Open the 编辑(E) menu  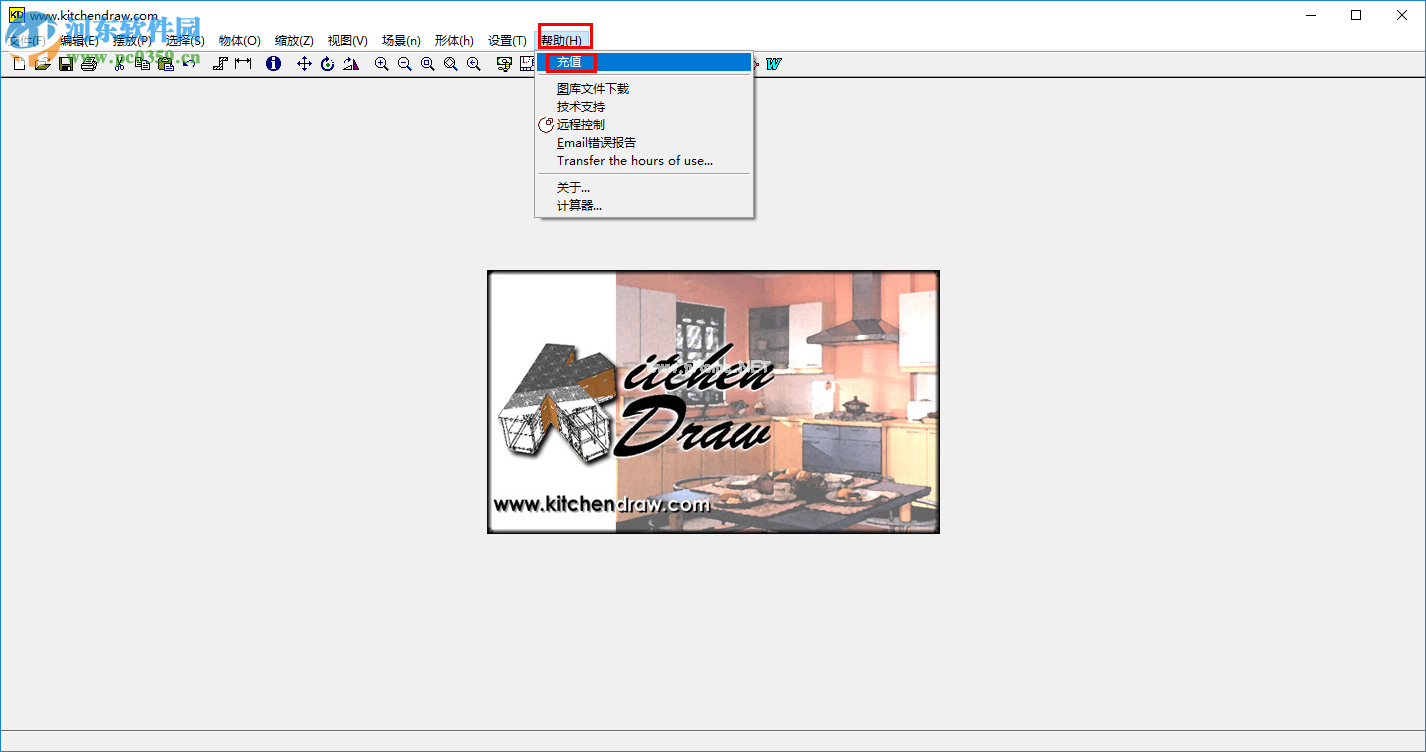[79, 41]
